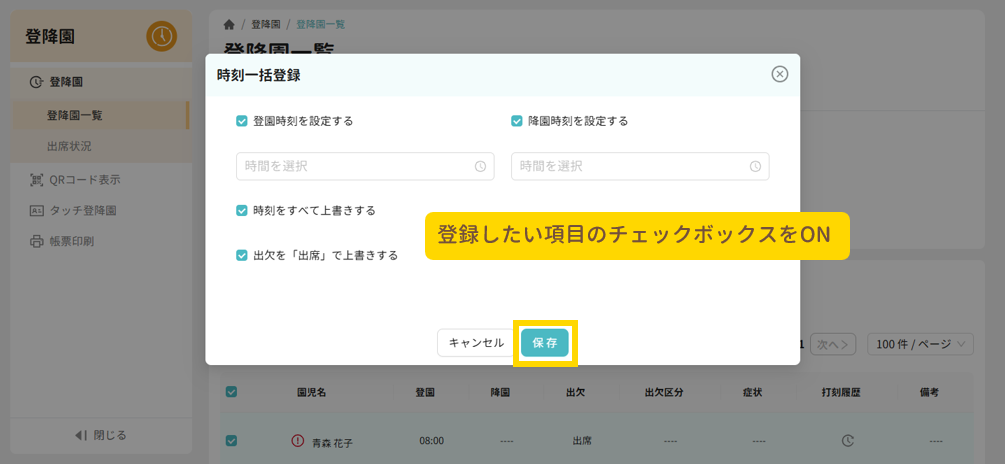Close the 時刻一括登録 dialog with X icon
1005x464 pixels.
(780, 74)
